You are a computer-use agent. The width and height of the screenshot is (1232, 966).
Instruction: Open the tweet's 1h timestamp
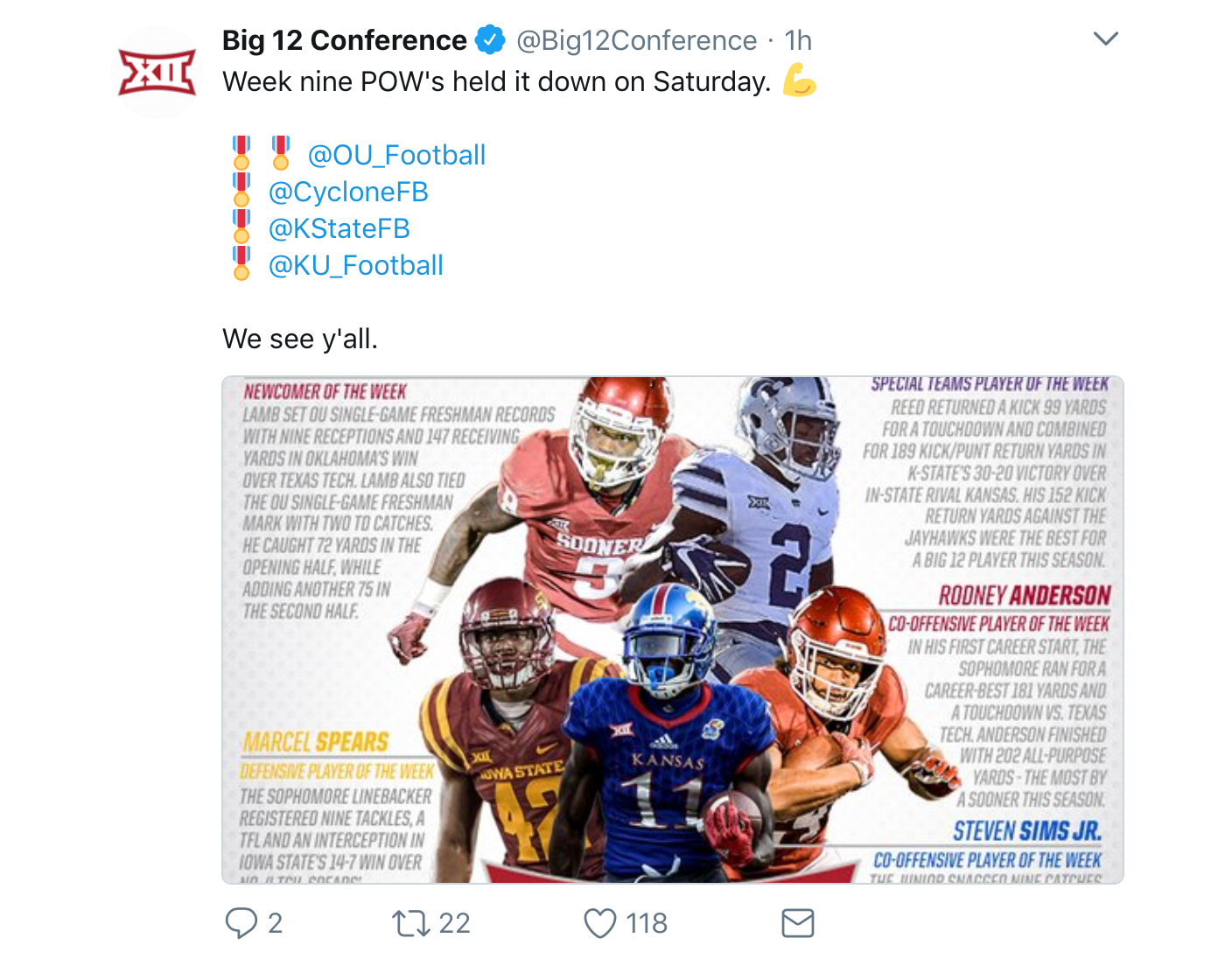point(798,40)
